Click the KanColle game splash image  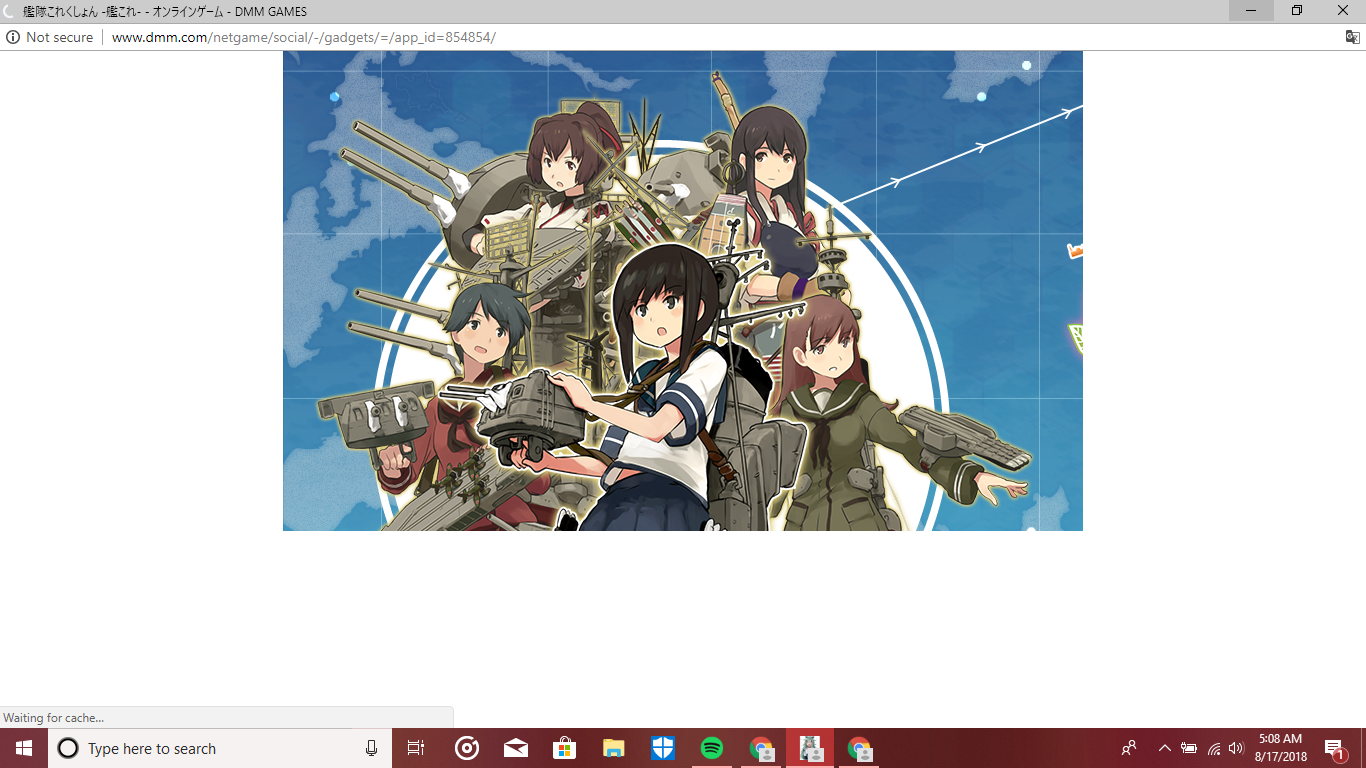[683, 290]
